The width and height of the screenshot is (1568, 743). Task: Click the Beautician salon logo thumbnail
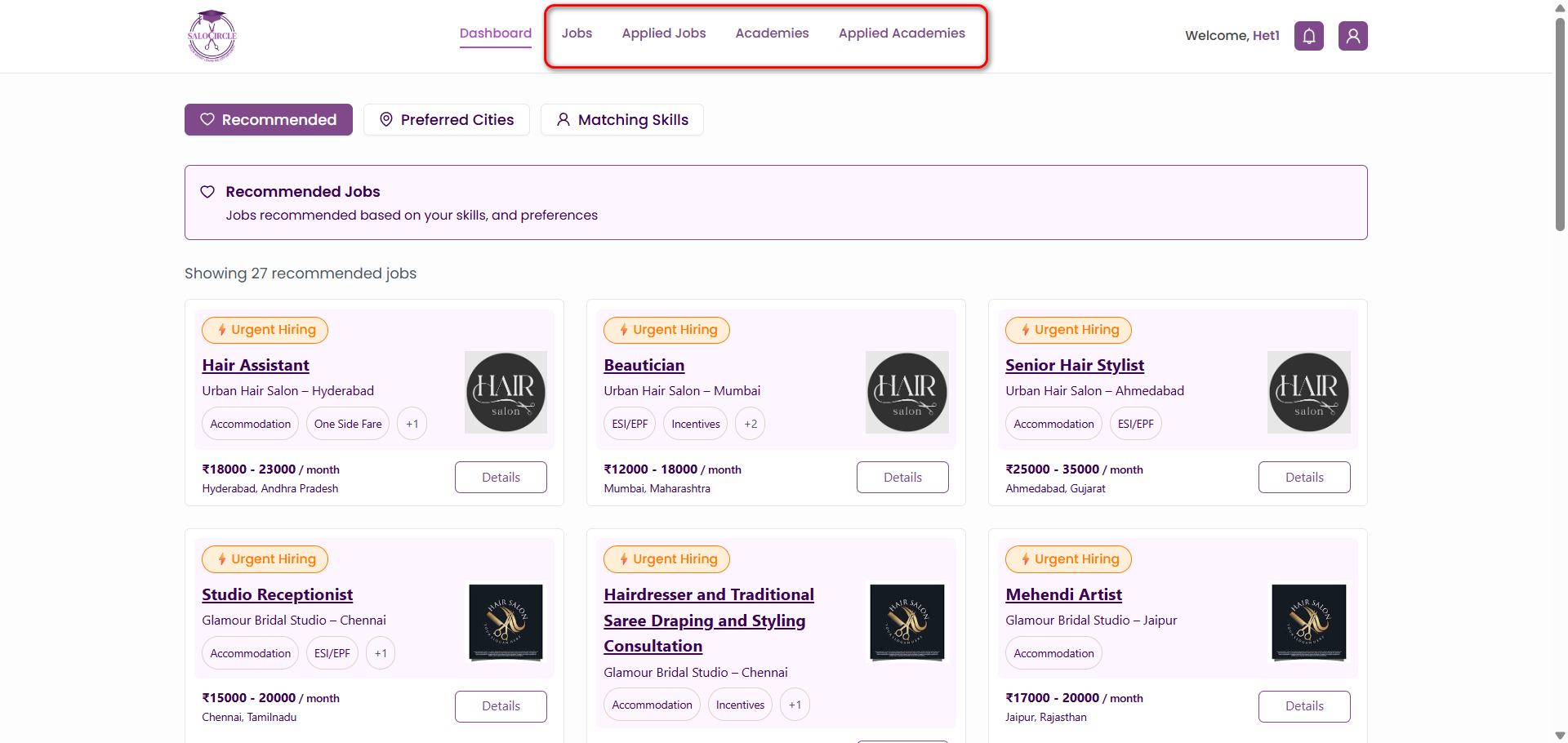pos(907,393)
